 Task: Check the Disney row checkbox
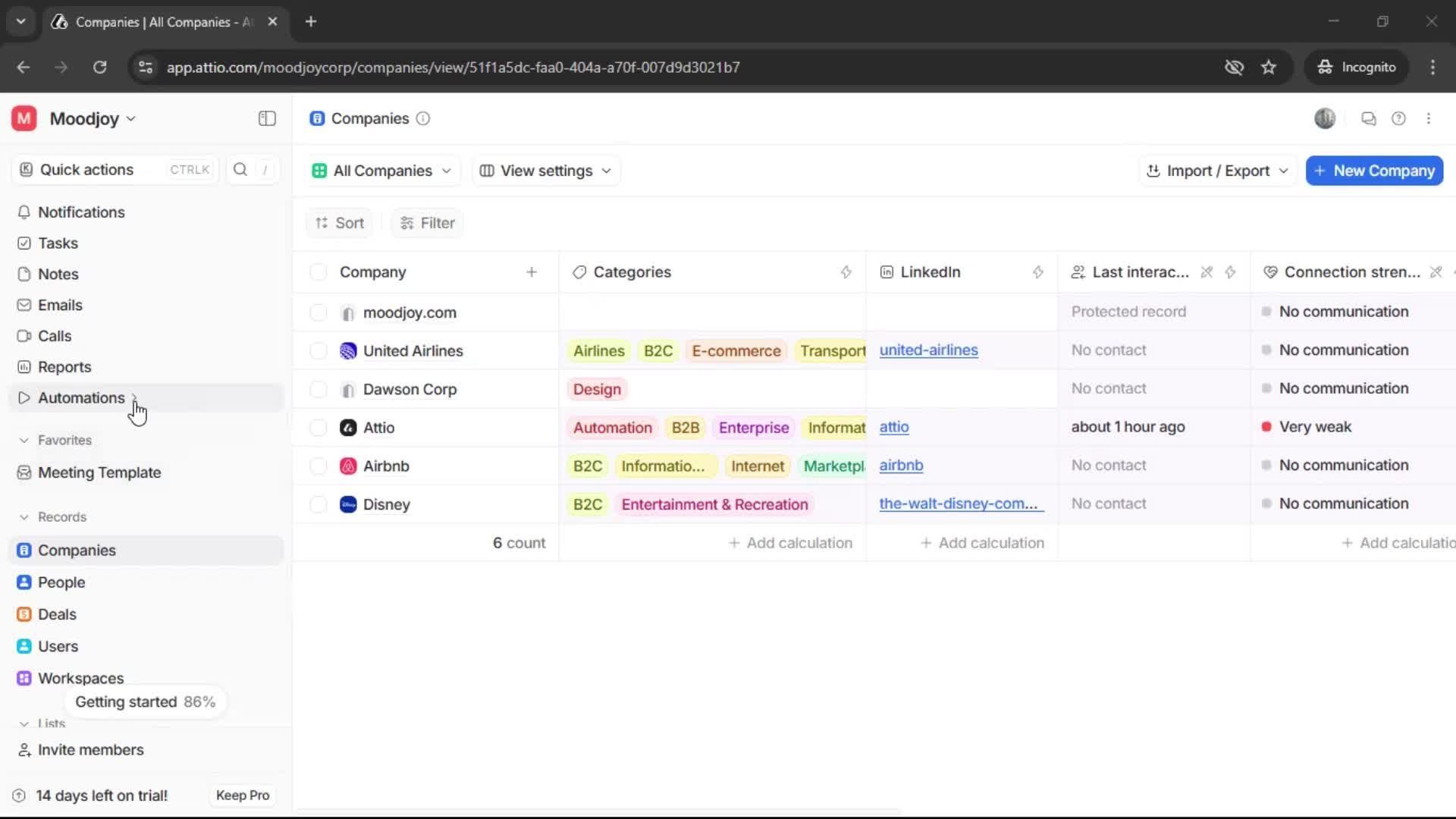[x=318, y=504]
